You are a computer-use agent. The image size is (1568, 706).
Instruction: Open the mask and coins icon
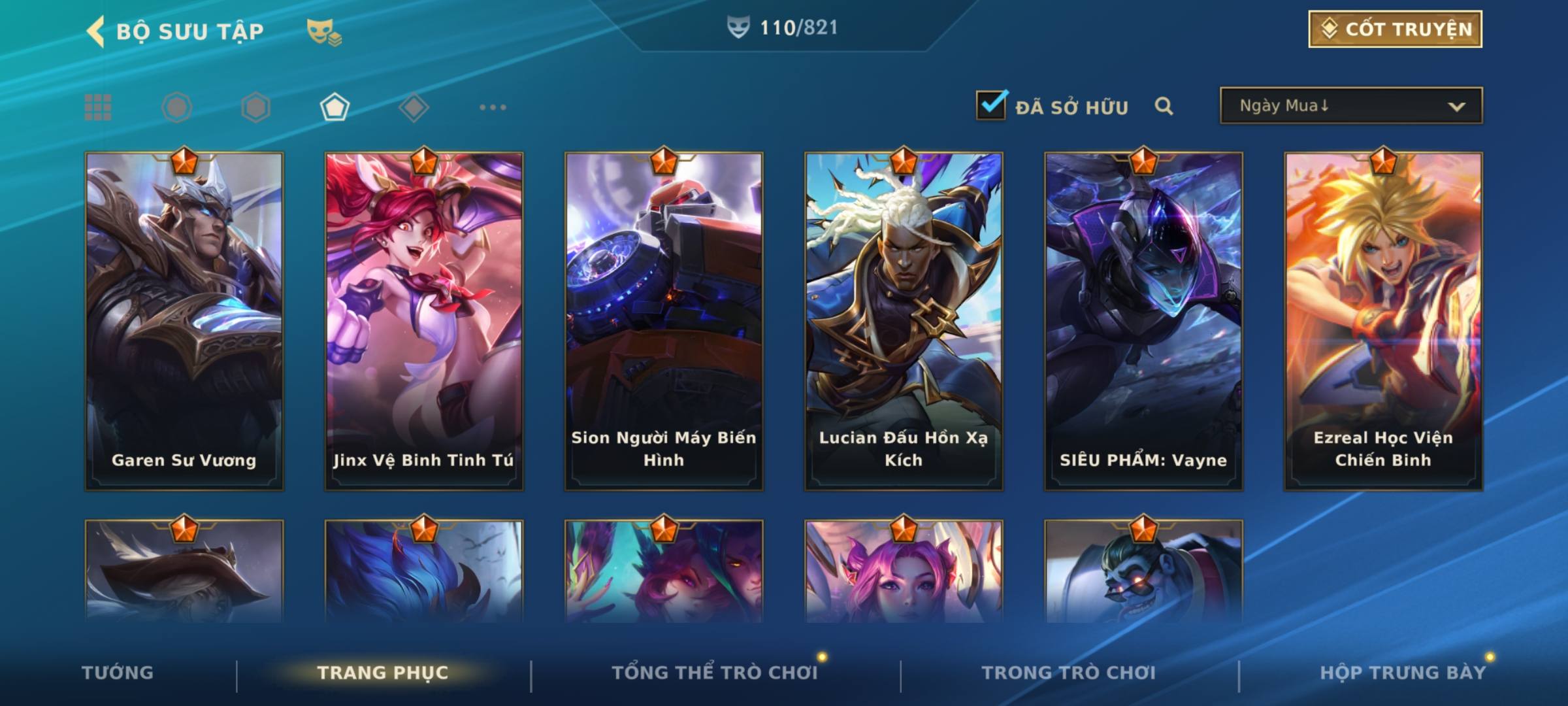pos(324,32)
